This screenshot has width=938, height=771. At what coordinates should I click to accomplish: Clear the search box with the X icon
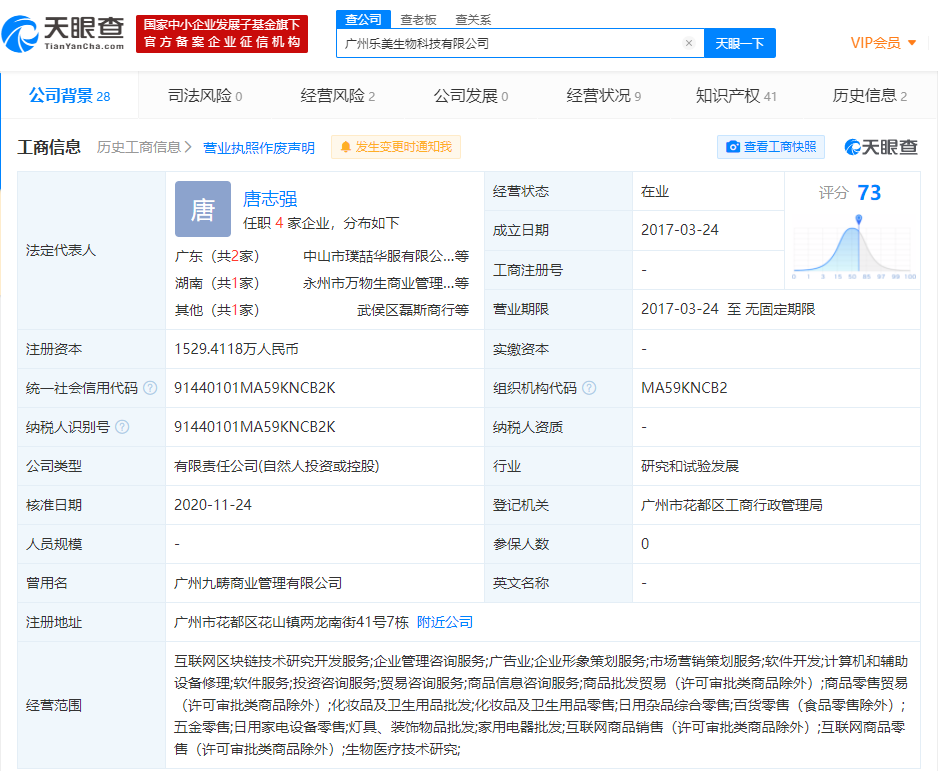[x=689, y=43]
